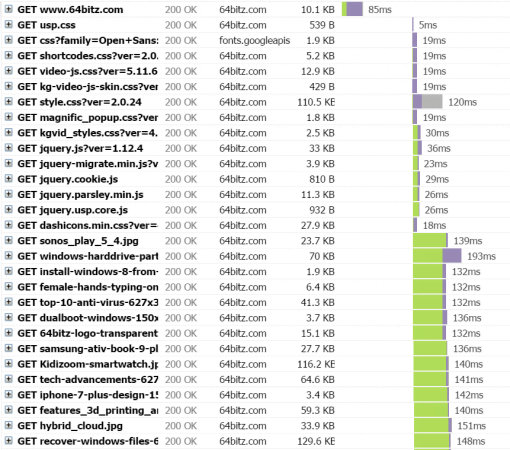510x450 pixels.
Task: Expand the jquery.cookie.js request
Action: pyautogui.click(x=9, y=179)
